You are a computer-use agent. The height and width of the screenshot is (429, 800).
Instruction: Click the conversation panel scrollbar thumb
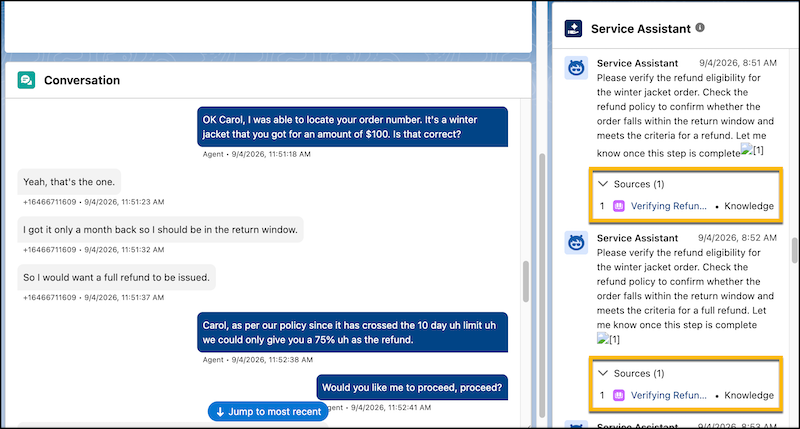526,281
